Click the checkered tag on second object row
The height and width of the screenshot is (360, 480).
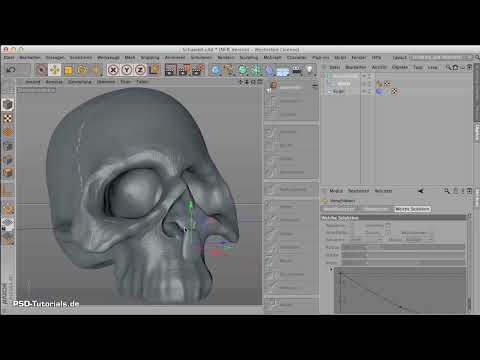(x=387, y=84)
